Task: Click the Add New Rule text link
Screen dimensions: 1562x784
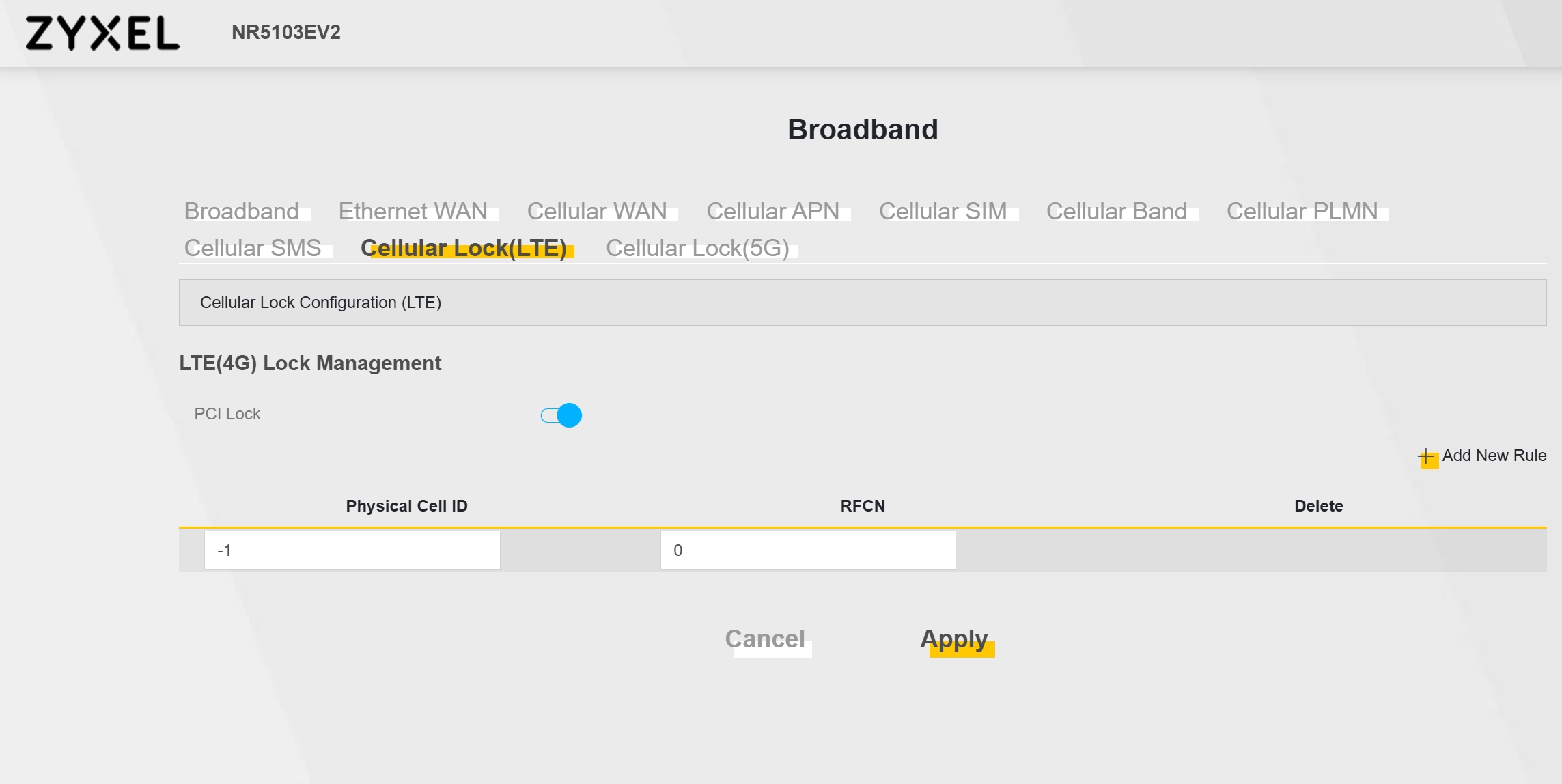Action: pos(1494,456)
